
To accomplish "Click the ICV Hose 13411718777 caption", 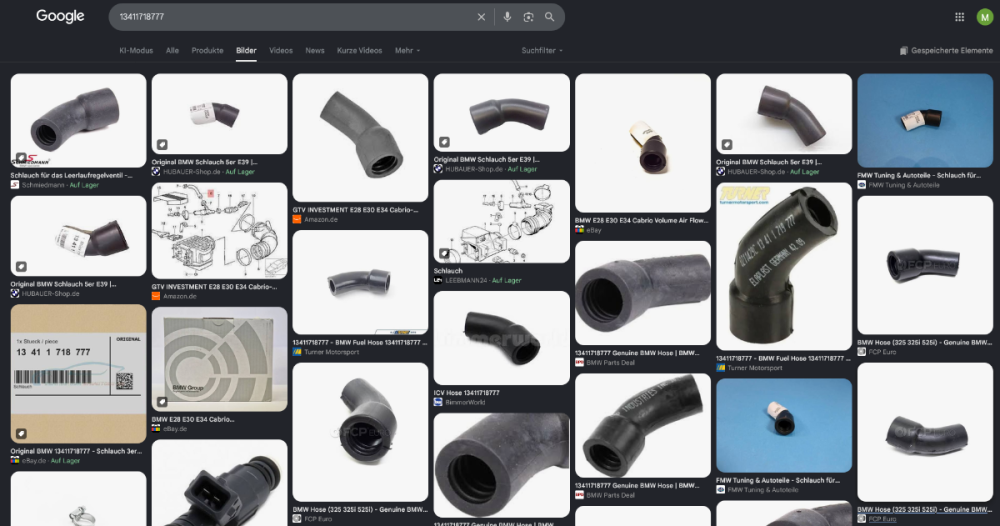I will [466, 393].
